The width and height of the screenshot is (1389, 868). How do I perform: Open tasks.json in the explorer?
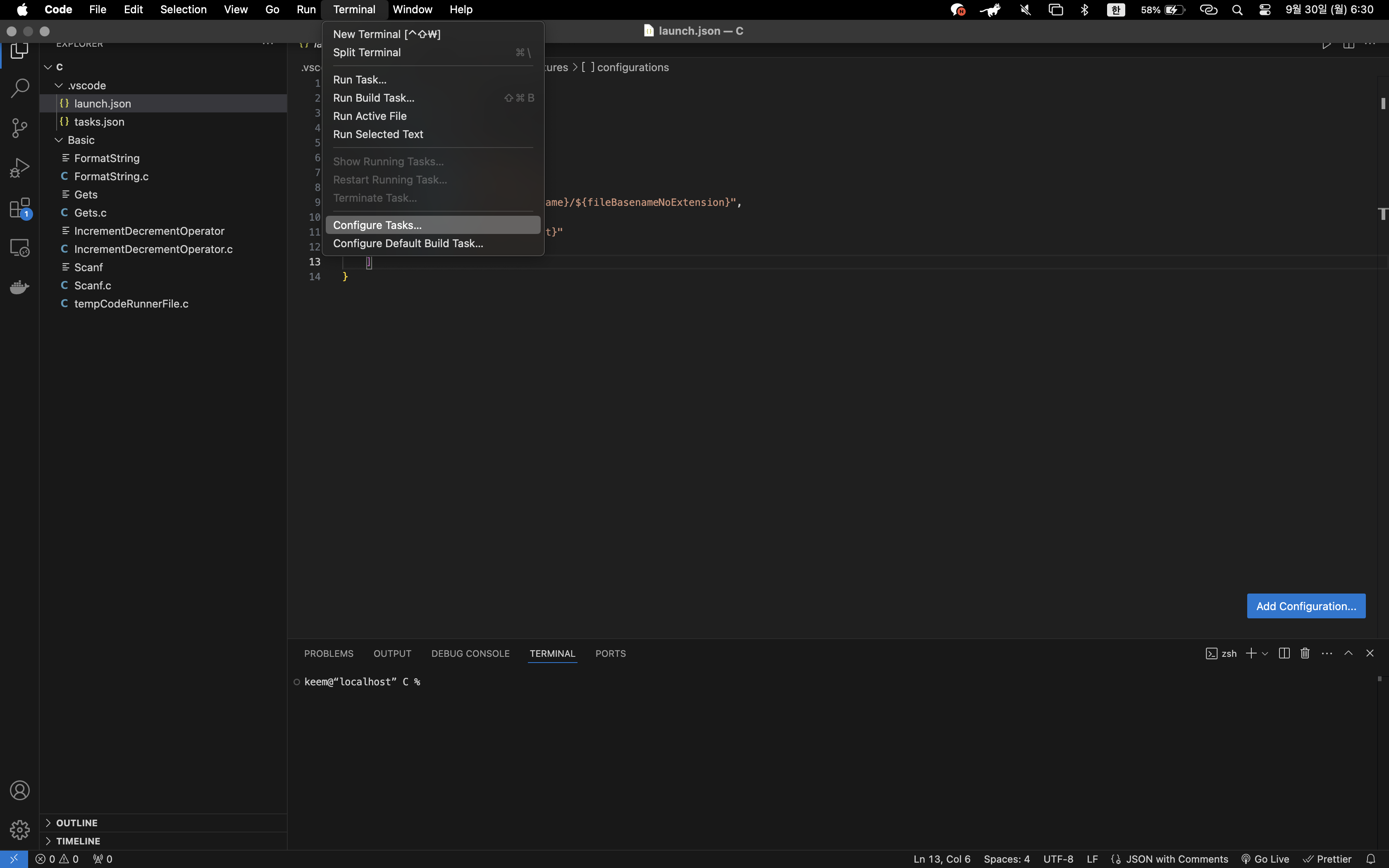point(99,122)
